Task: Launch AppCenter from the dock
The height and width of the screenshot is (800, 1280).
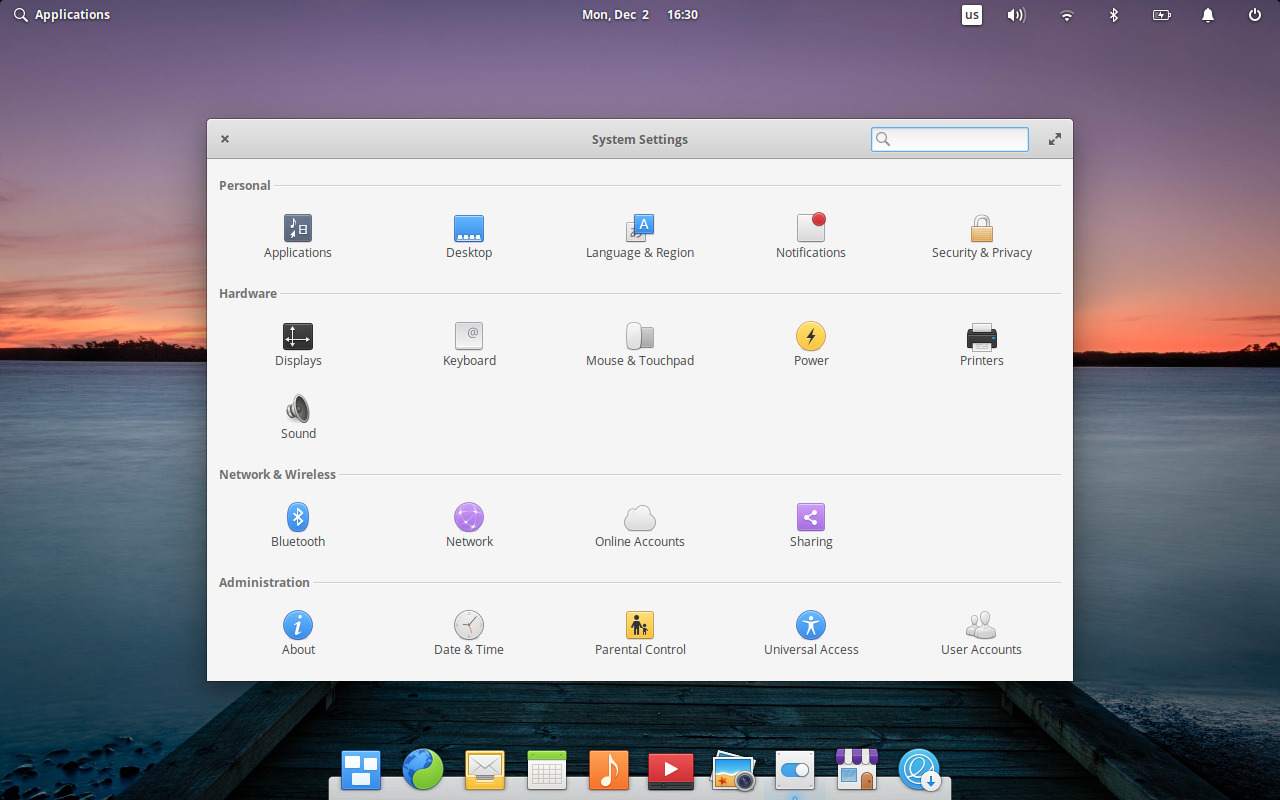Action: pyautogui.click(x=857, y=770)
